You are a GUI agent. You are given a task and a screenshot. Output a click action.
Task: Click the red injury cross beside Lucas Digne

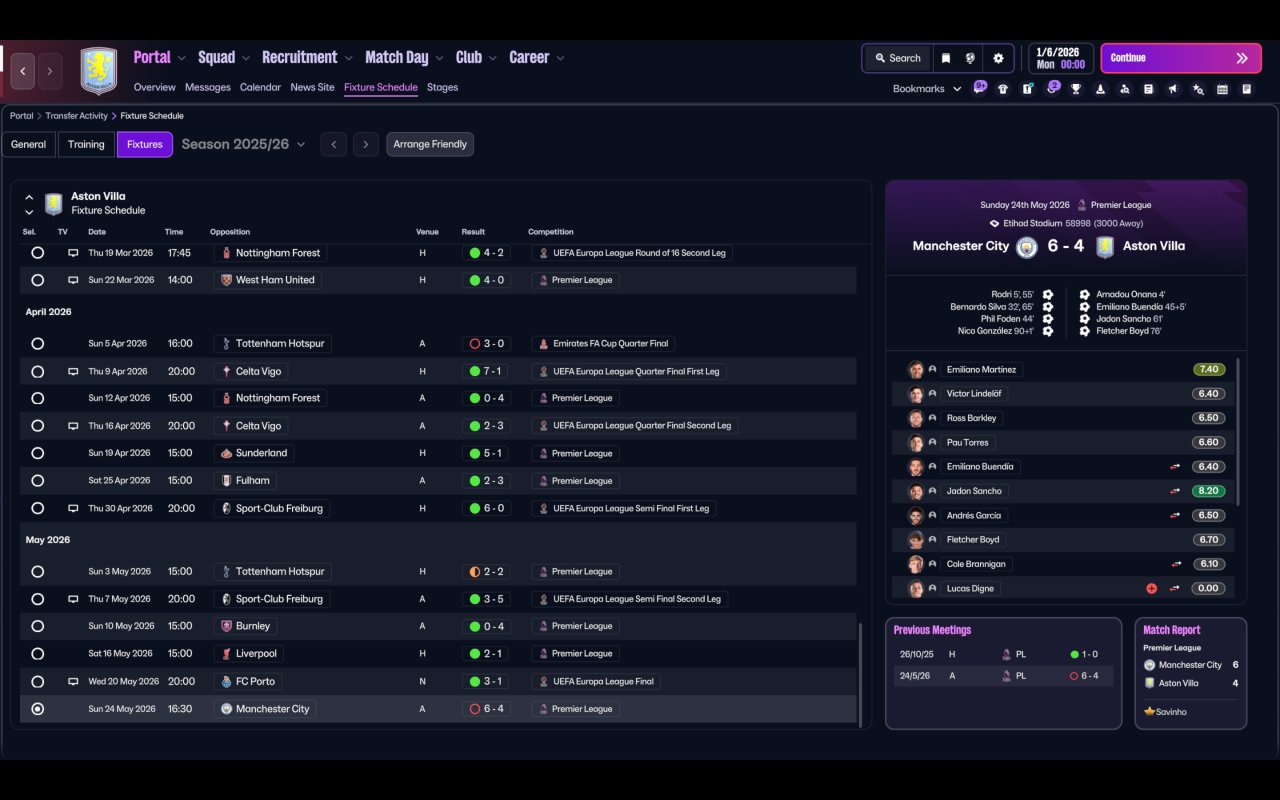tap(1151, 589)
